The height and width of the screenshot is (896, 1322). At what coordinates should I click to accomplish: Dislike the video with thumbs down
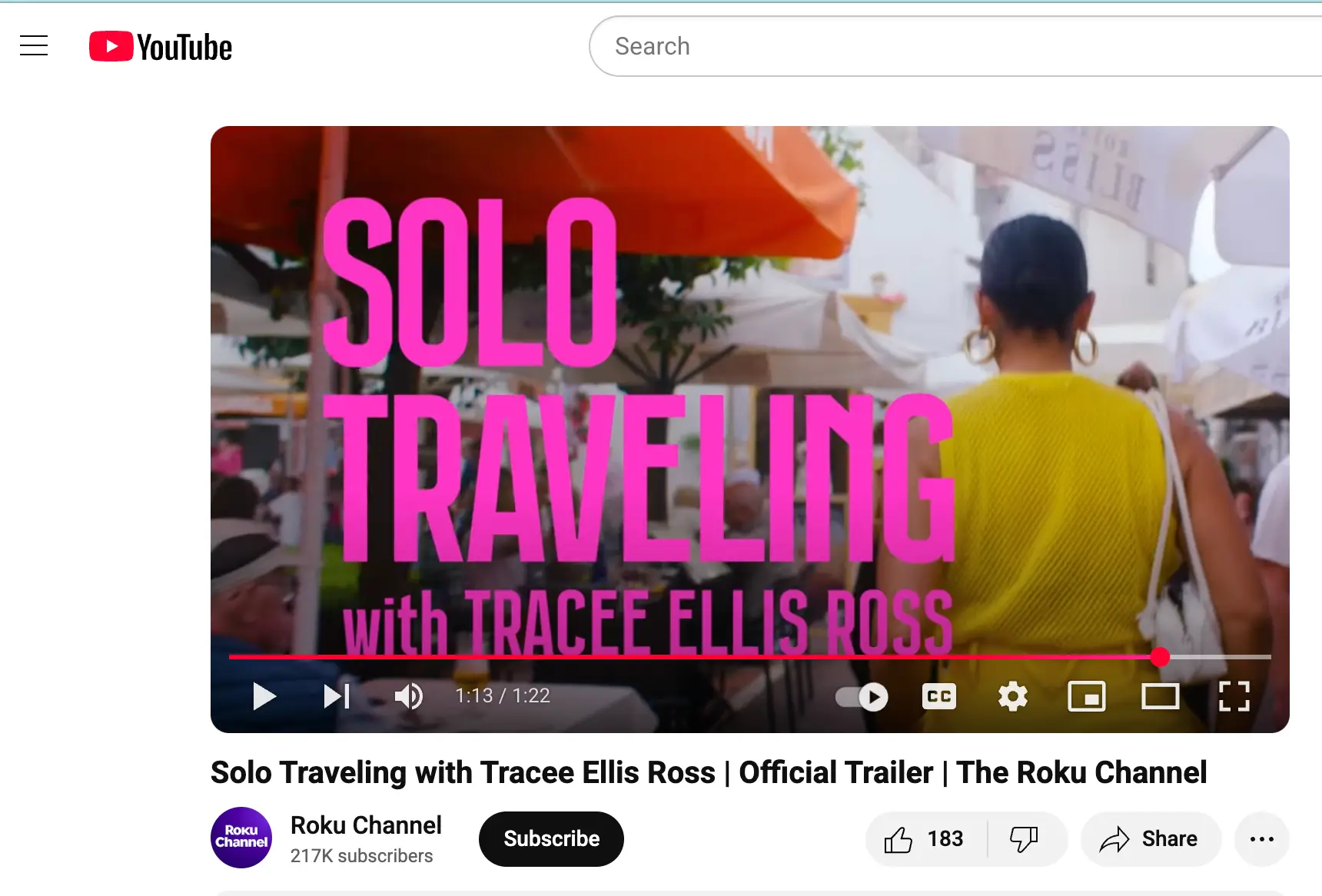(x=1025, y=839)
